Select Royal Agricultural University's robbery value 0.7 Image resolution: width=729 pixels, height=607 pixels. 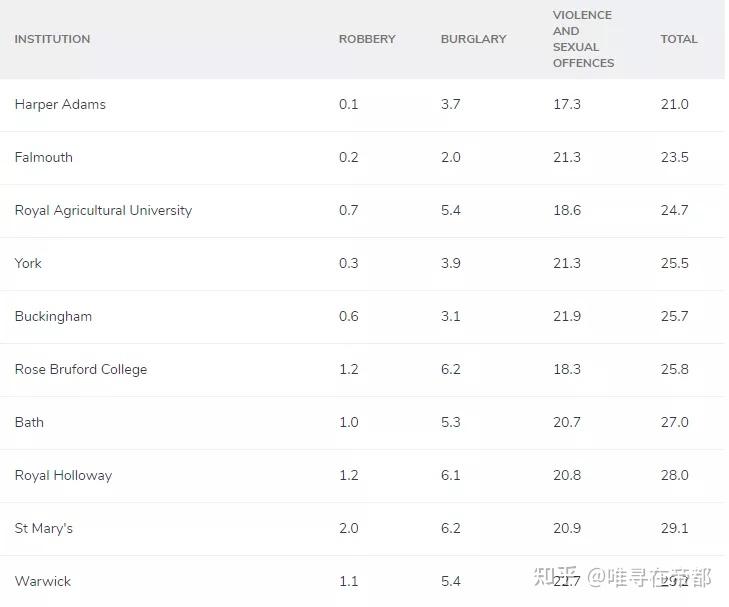[x=348, y=210]
